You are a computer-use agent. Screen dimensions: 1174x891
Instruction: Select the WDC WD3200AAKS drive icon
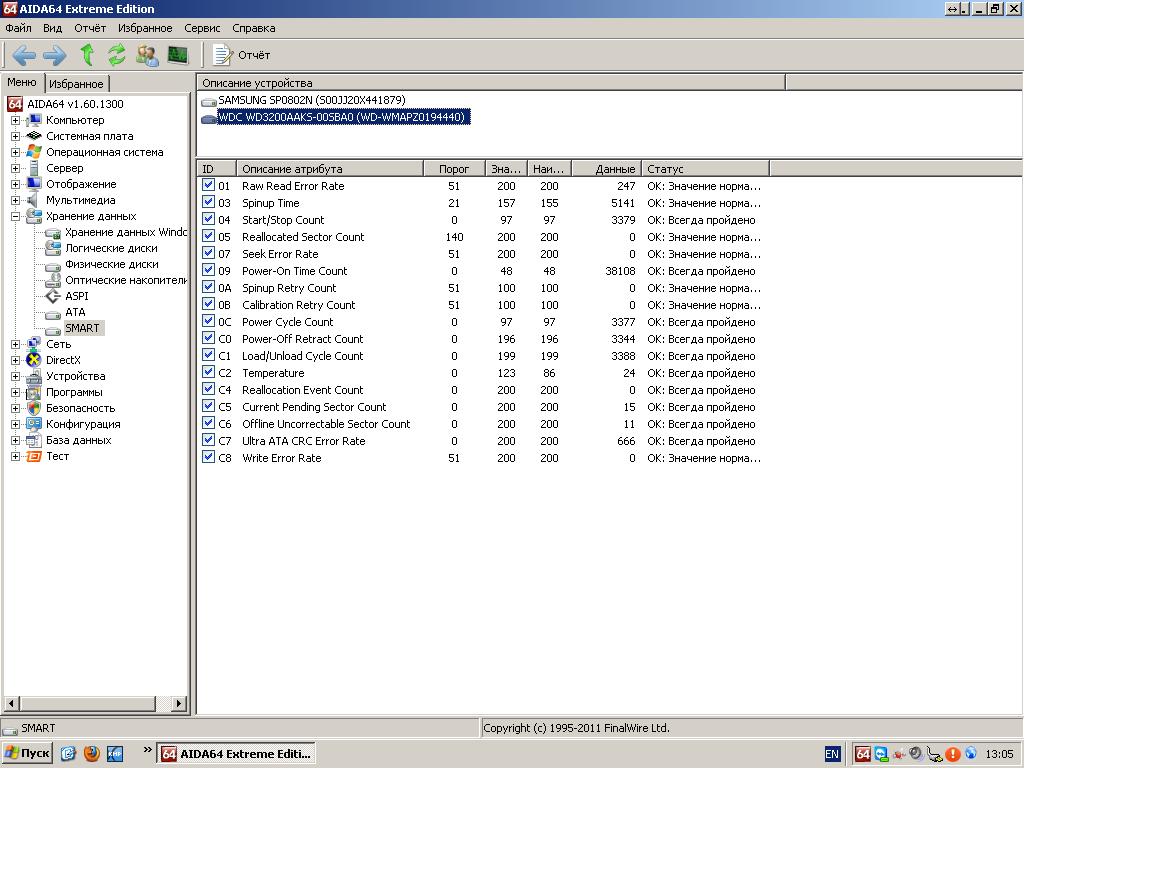209,118
